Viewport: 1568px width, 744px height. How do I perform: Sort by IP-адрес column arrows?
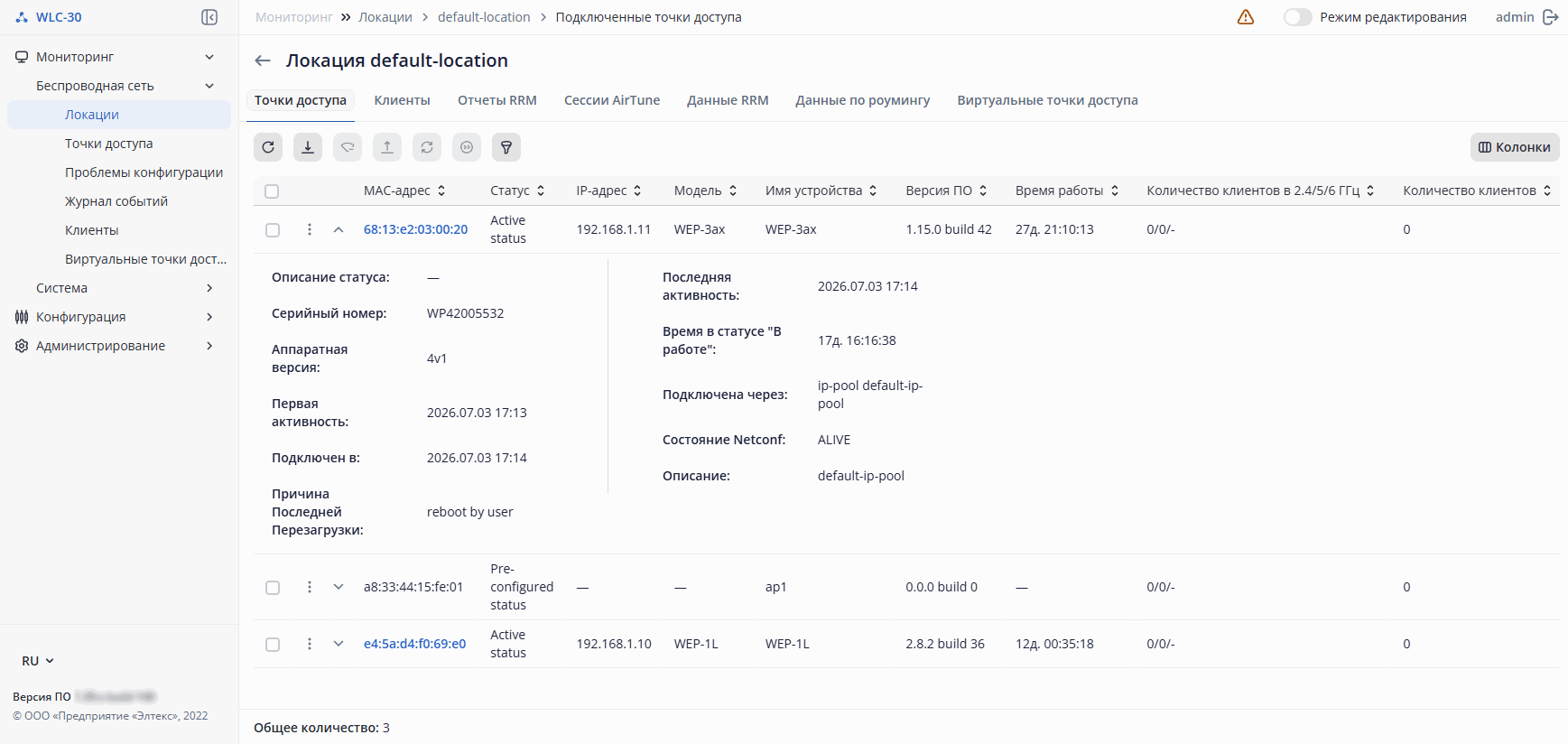637,191
